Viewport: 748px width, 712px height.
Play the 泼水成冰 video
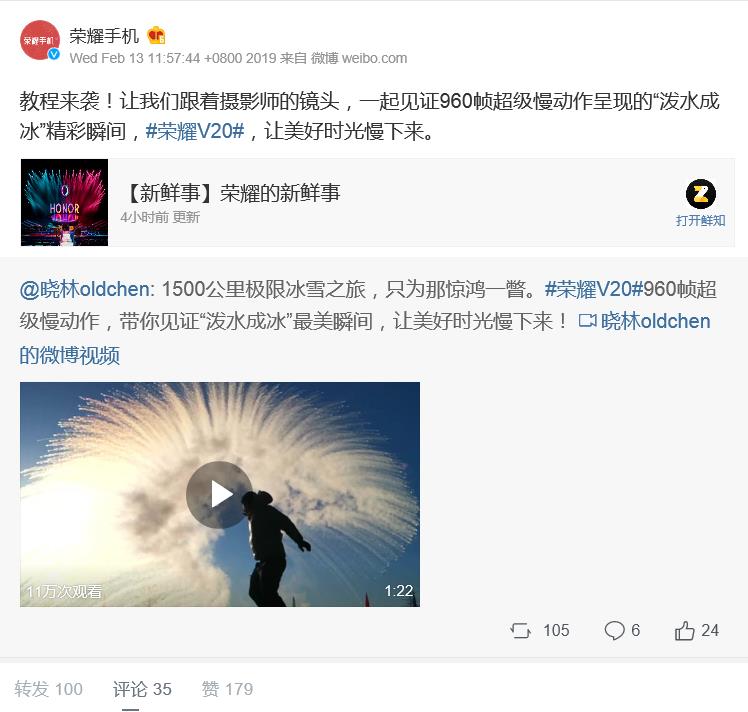[x=219, y=494]
